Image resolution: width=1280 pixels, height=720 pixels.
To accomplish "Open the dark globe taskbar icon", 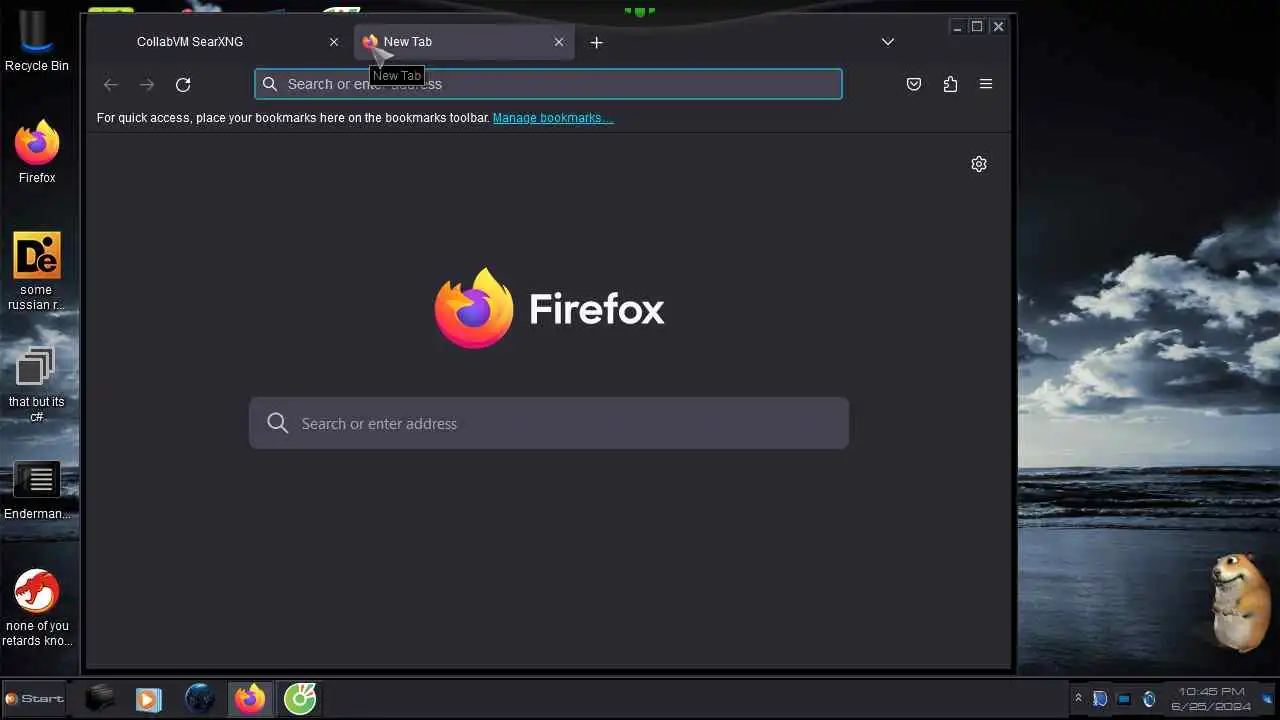I will coord(200,699).
